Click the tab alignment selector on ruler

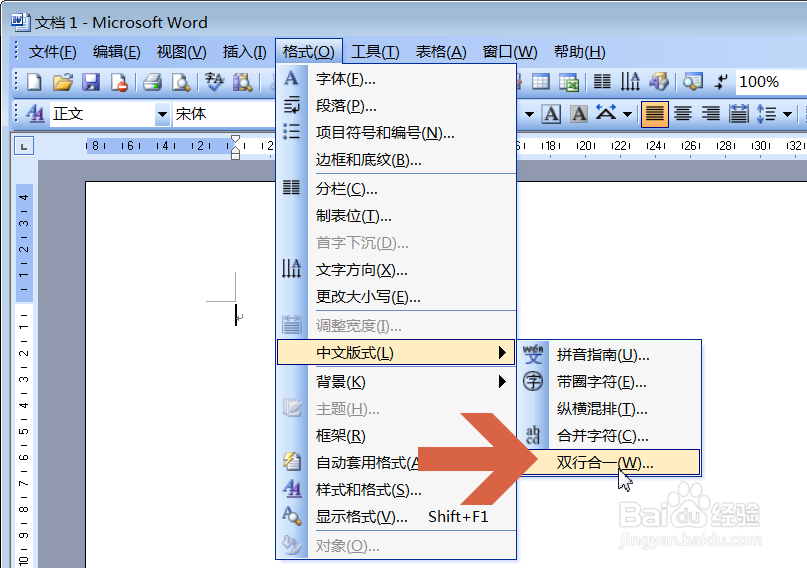click(x=24, y=146)
